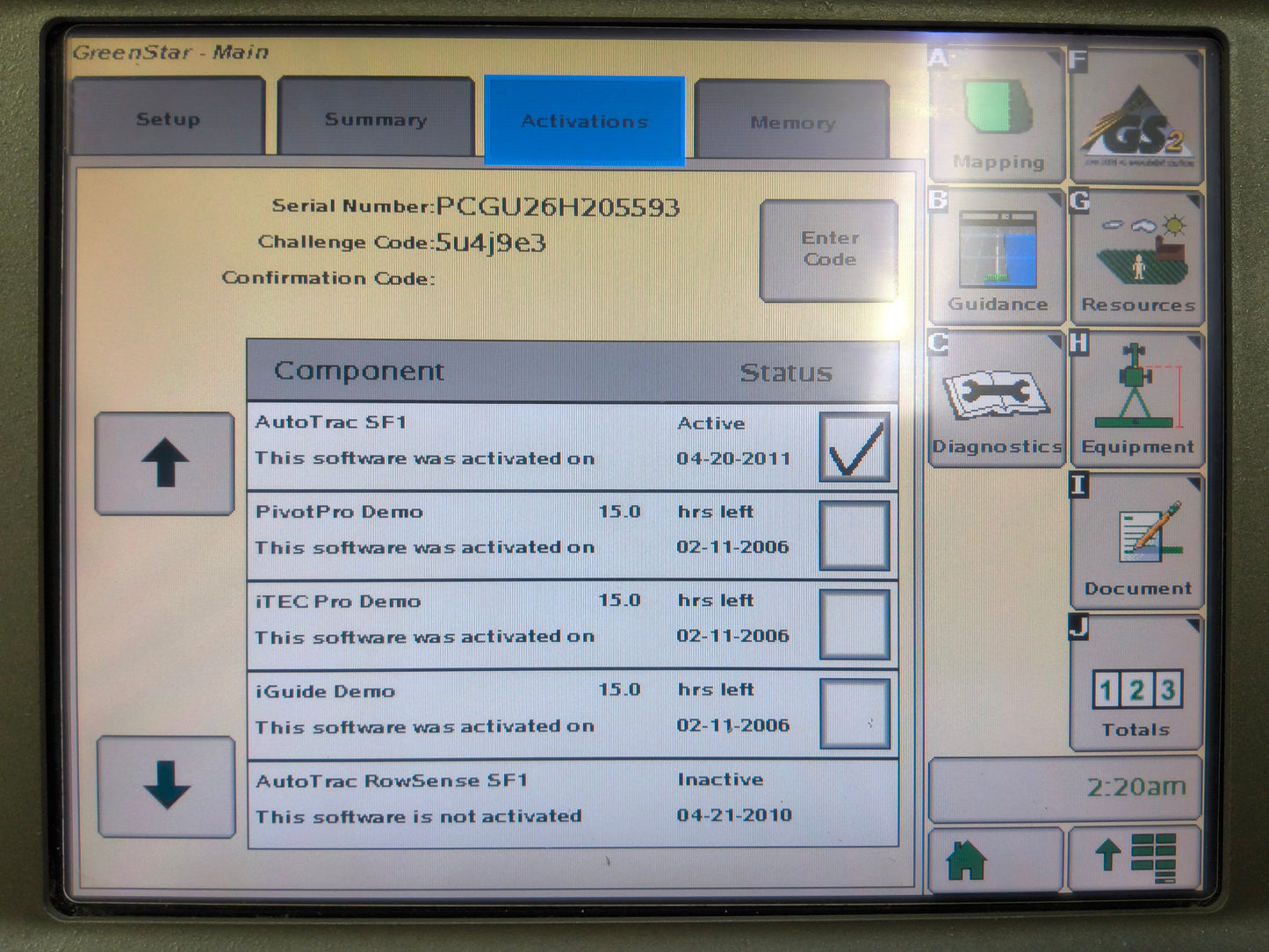
Task: Switch to the Setup tab
Action: (168, 117)
